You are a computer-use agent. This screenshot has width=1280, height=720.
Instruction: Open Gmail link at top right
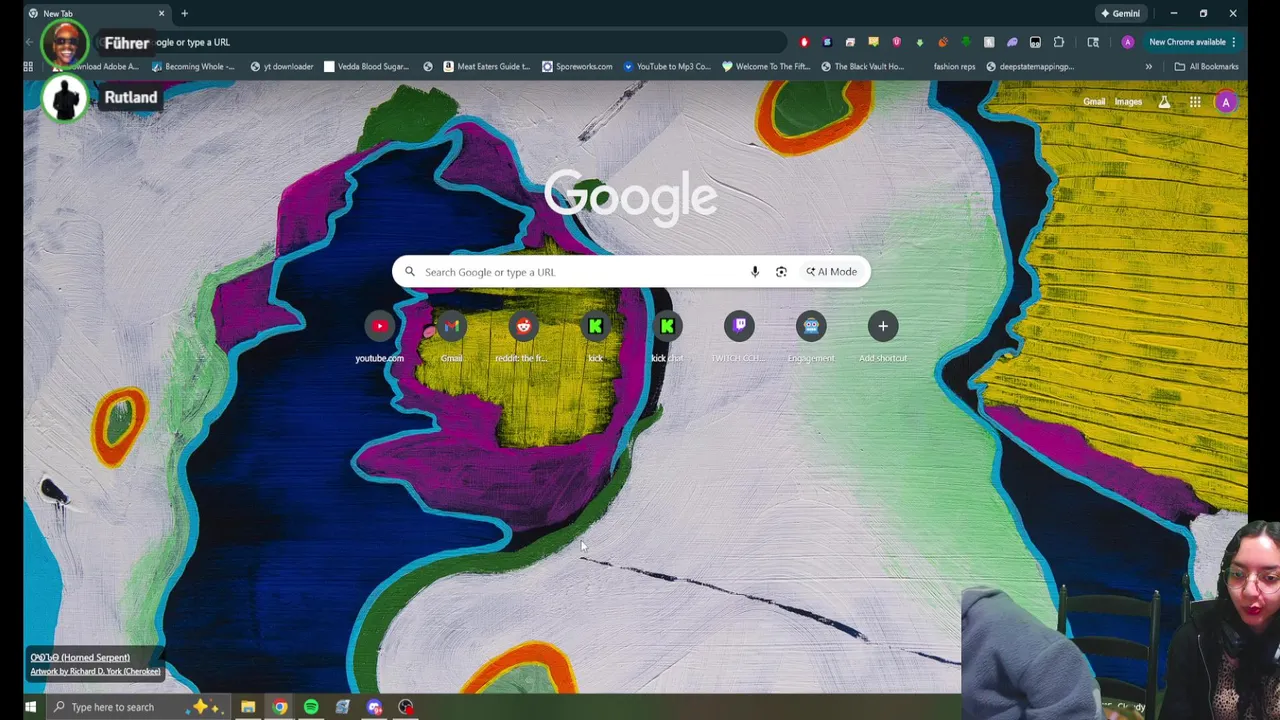pos(1094,102)
